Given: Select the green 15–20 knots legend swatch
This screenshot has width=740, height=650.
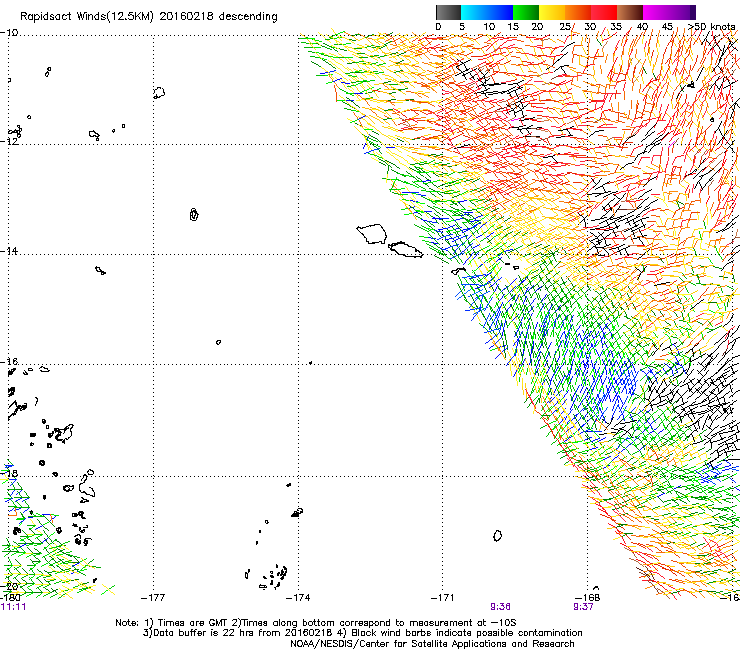Looking at the screenshot, I should (526, 12).
